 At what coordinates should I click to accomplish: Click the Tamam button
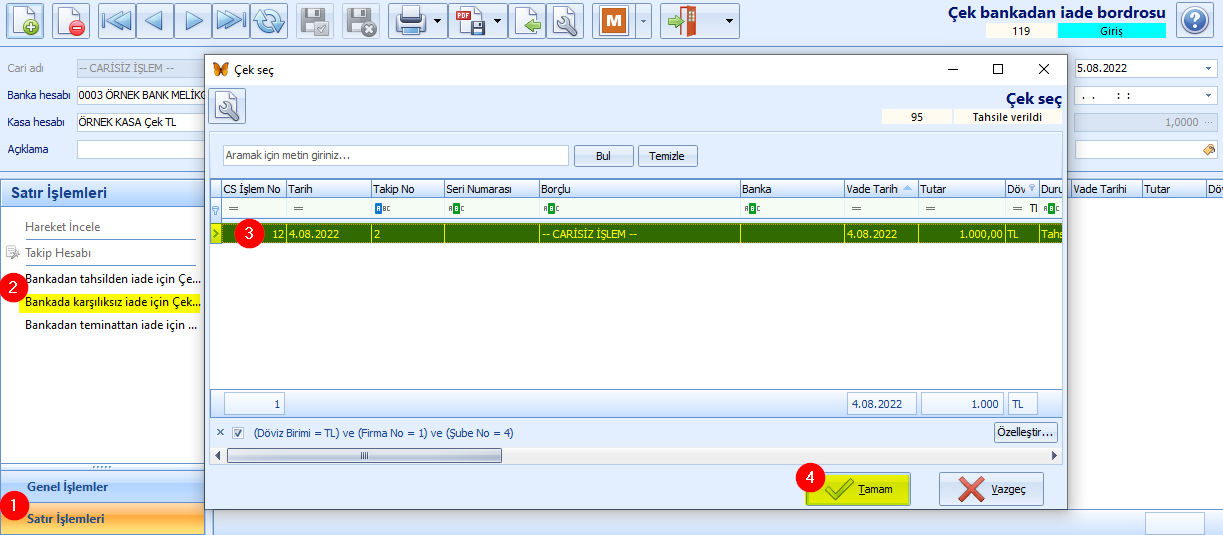pyautogui.click(x=859, y=489)
